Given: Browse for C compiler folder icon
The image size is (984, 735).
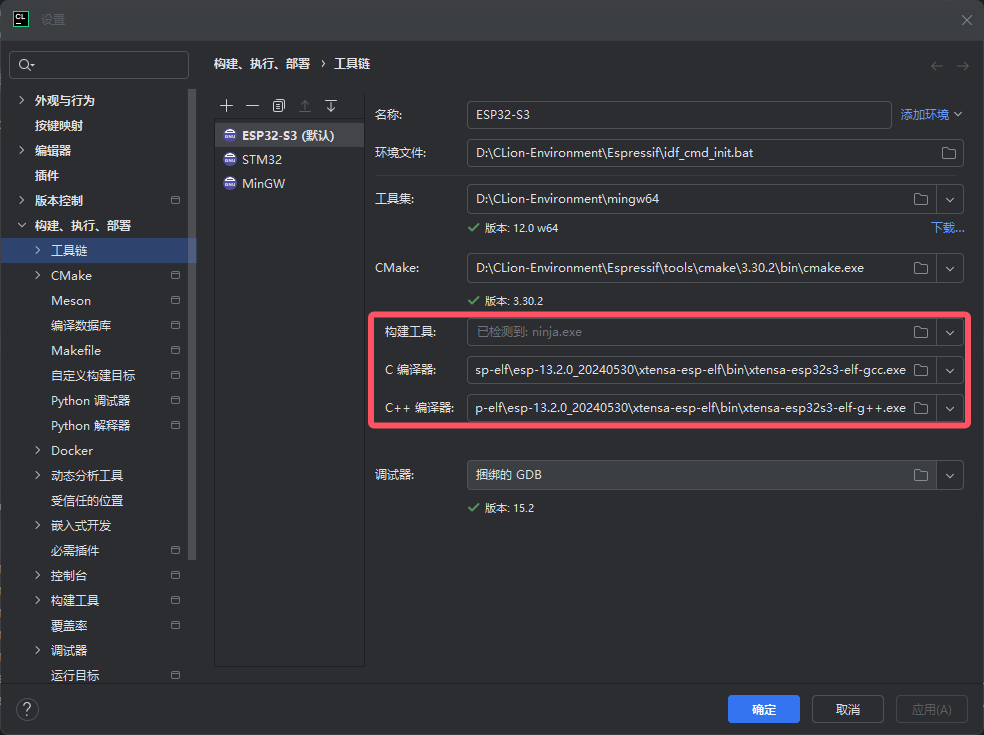Looking at the screenshot, I should (921, 370).
